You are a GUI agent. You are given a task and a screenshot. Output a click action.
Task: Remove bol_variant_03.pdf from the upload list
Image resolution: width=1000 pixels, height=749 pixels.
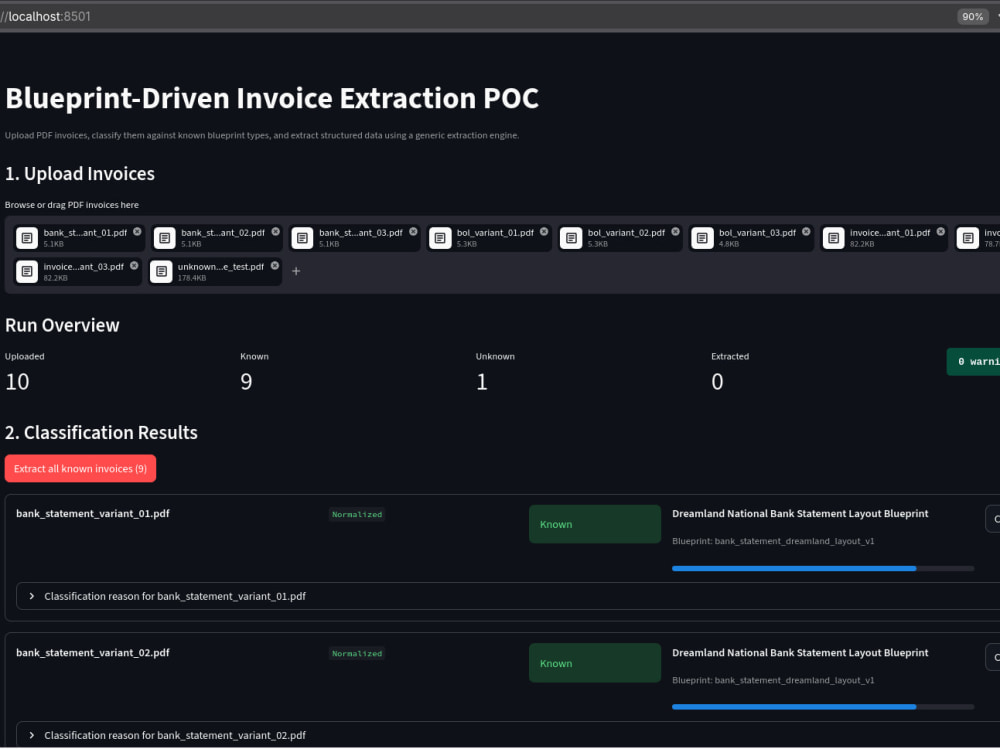[x=806, y=232]
